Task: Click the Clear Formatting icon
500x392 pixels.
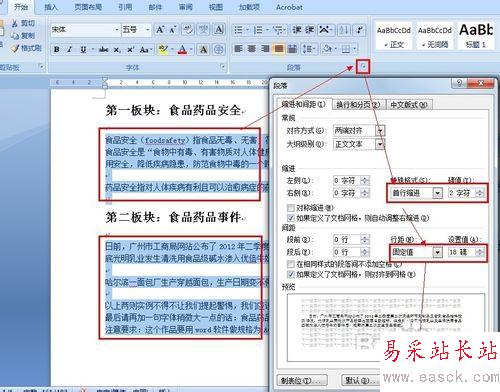Action: pyautogui.click(x=188, y=30)
